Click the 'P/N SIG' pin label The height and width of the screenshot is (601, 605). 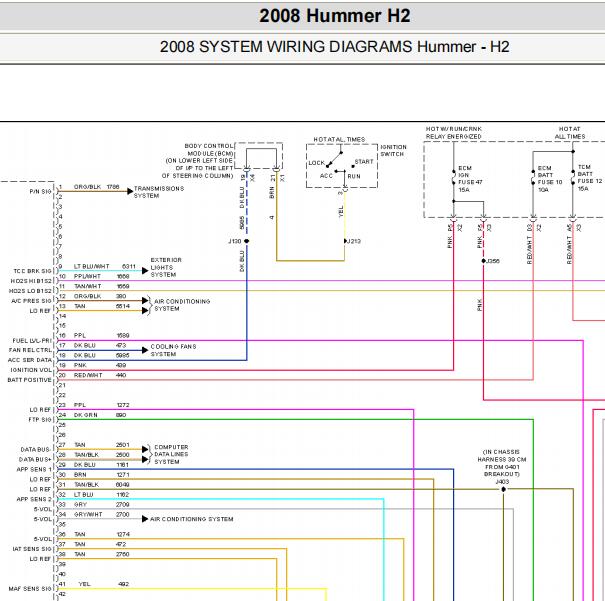(x=40, y=191)
